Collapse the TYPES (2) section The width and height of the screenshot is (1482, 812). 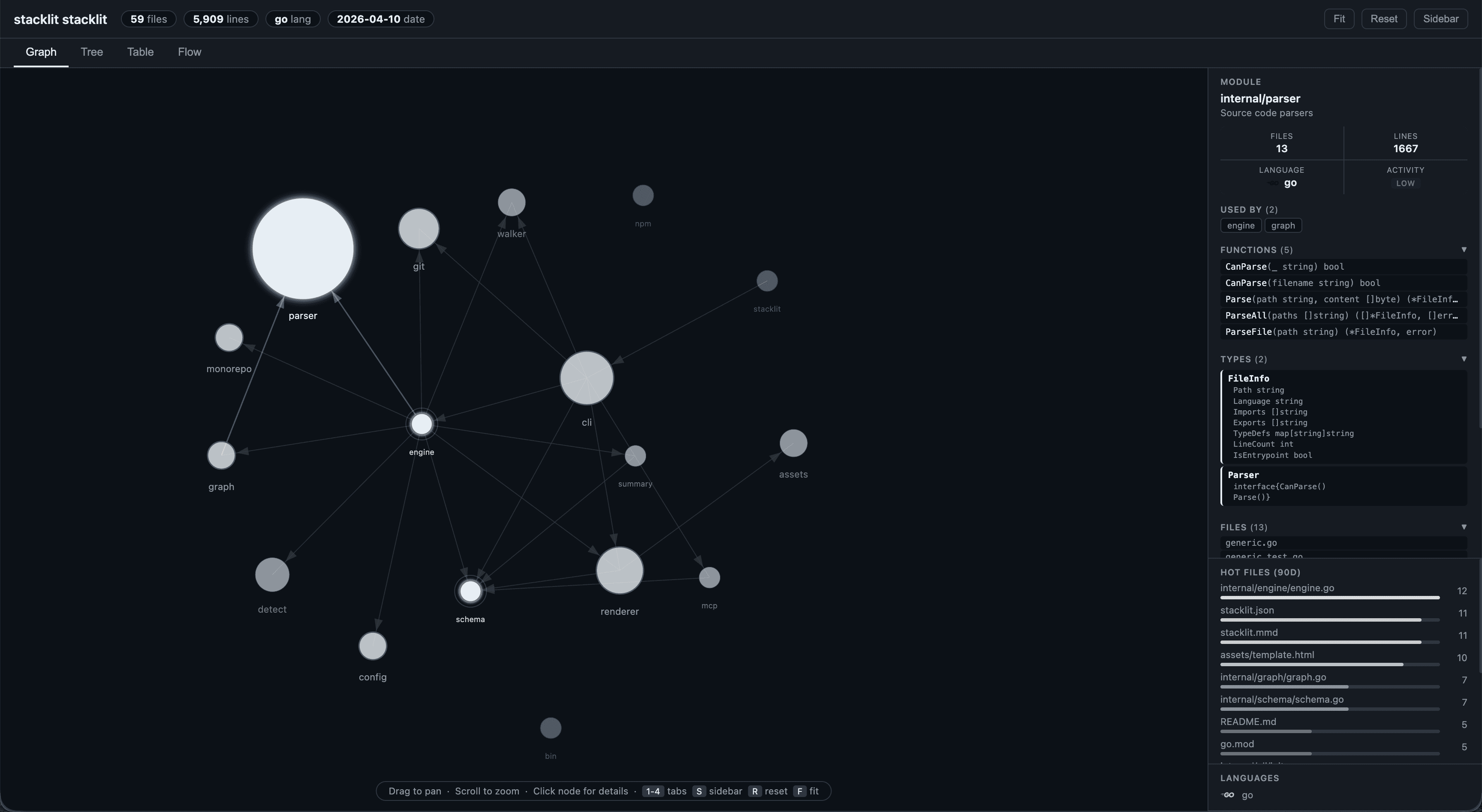pyautogui.click(x=1464, y=359)
